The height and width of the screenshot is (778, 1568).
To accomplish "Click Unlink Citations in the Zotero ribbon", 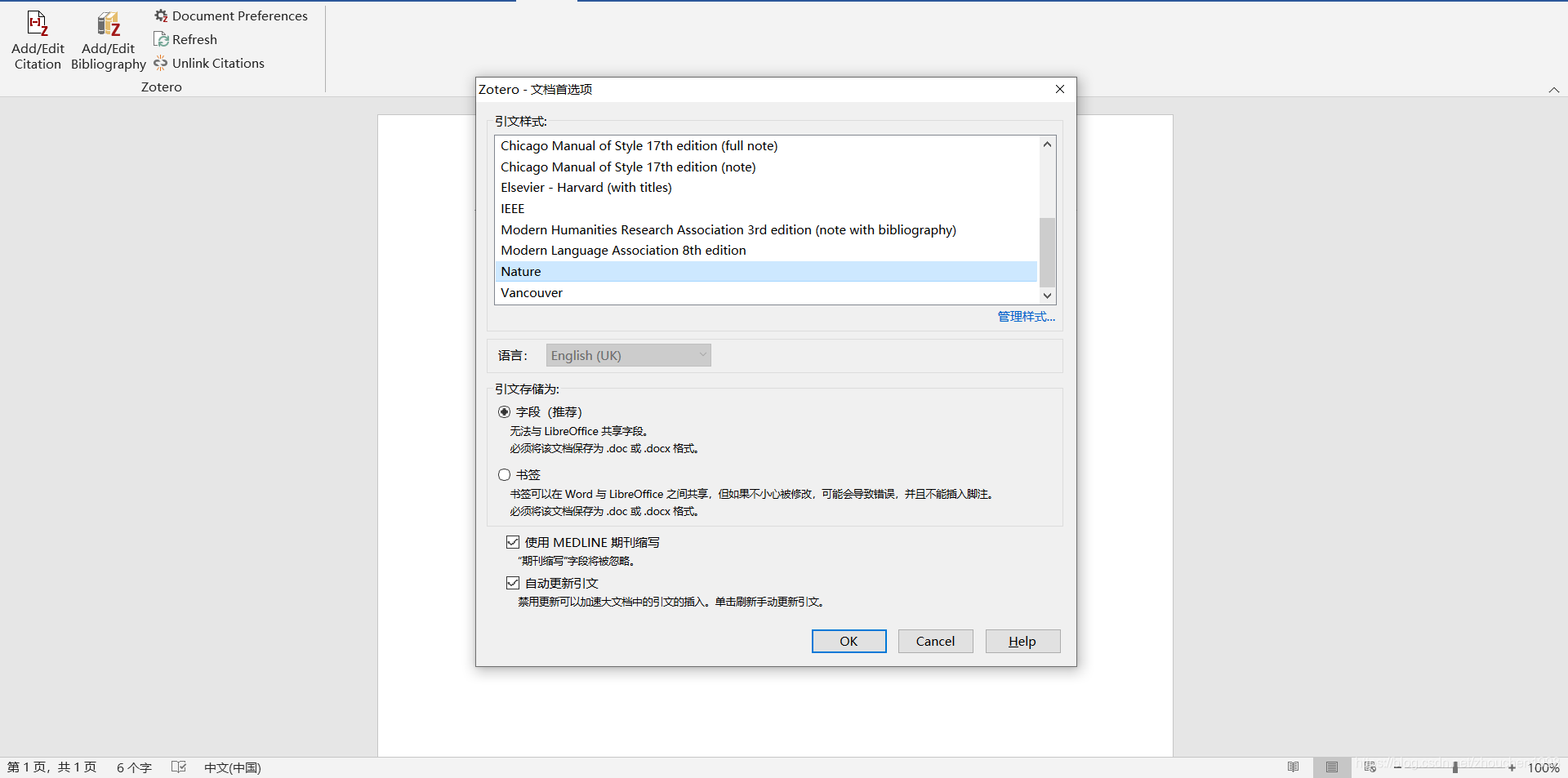I will 209,63.
